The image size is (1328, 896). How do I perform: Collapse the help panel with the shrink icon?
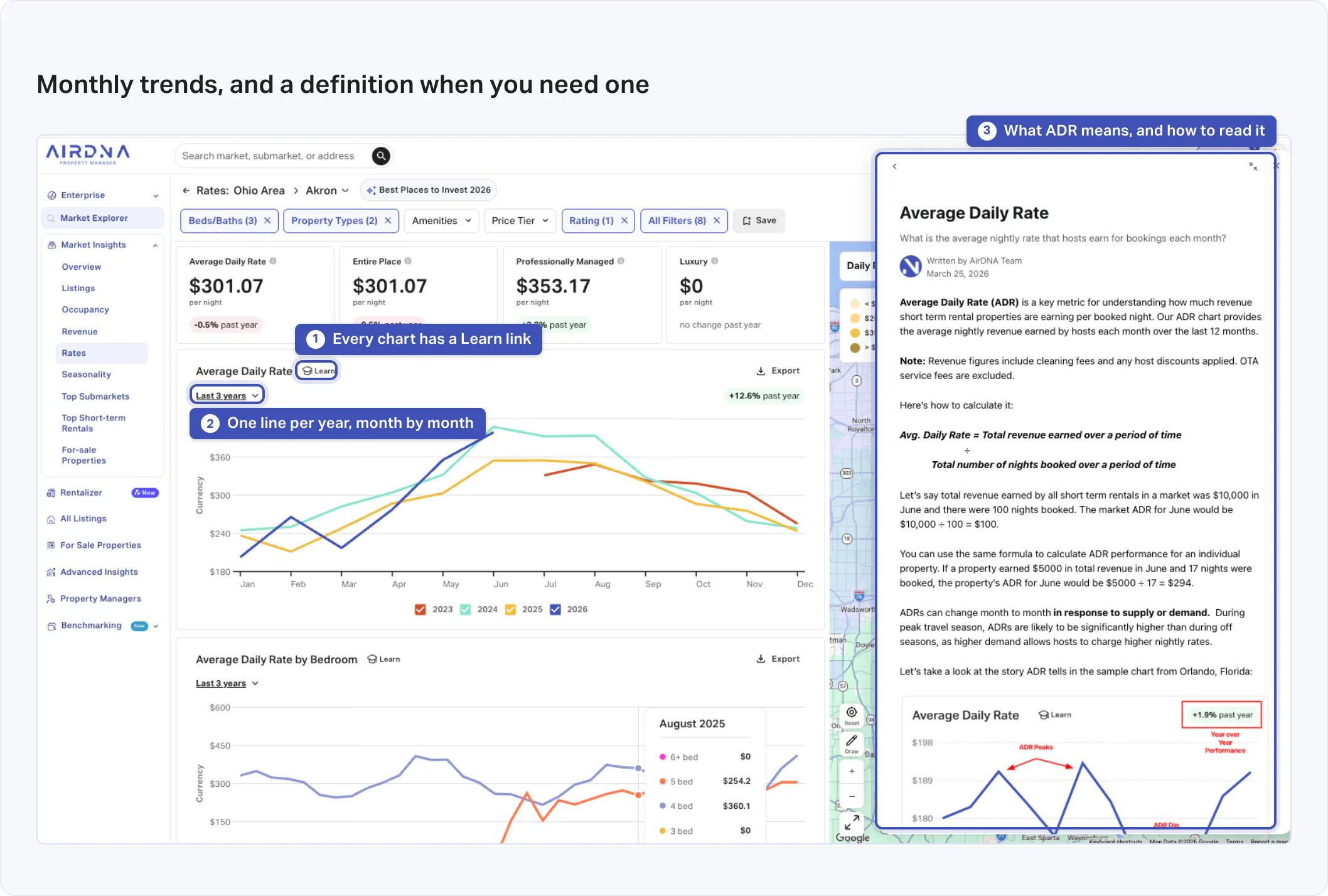coord(1253,166)
